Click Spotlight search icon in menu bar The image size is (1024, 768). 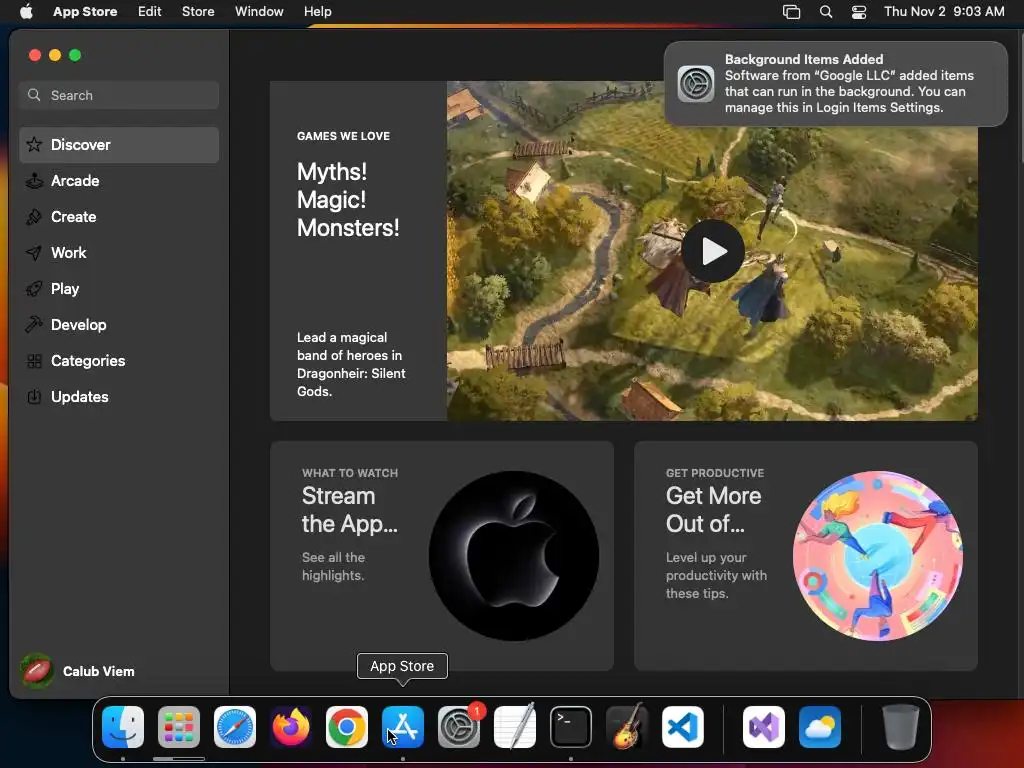point(825,12)
